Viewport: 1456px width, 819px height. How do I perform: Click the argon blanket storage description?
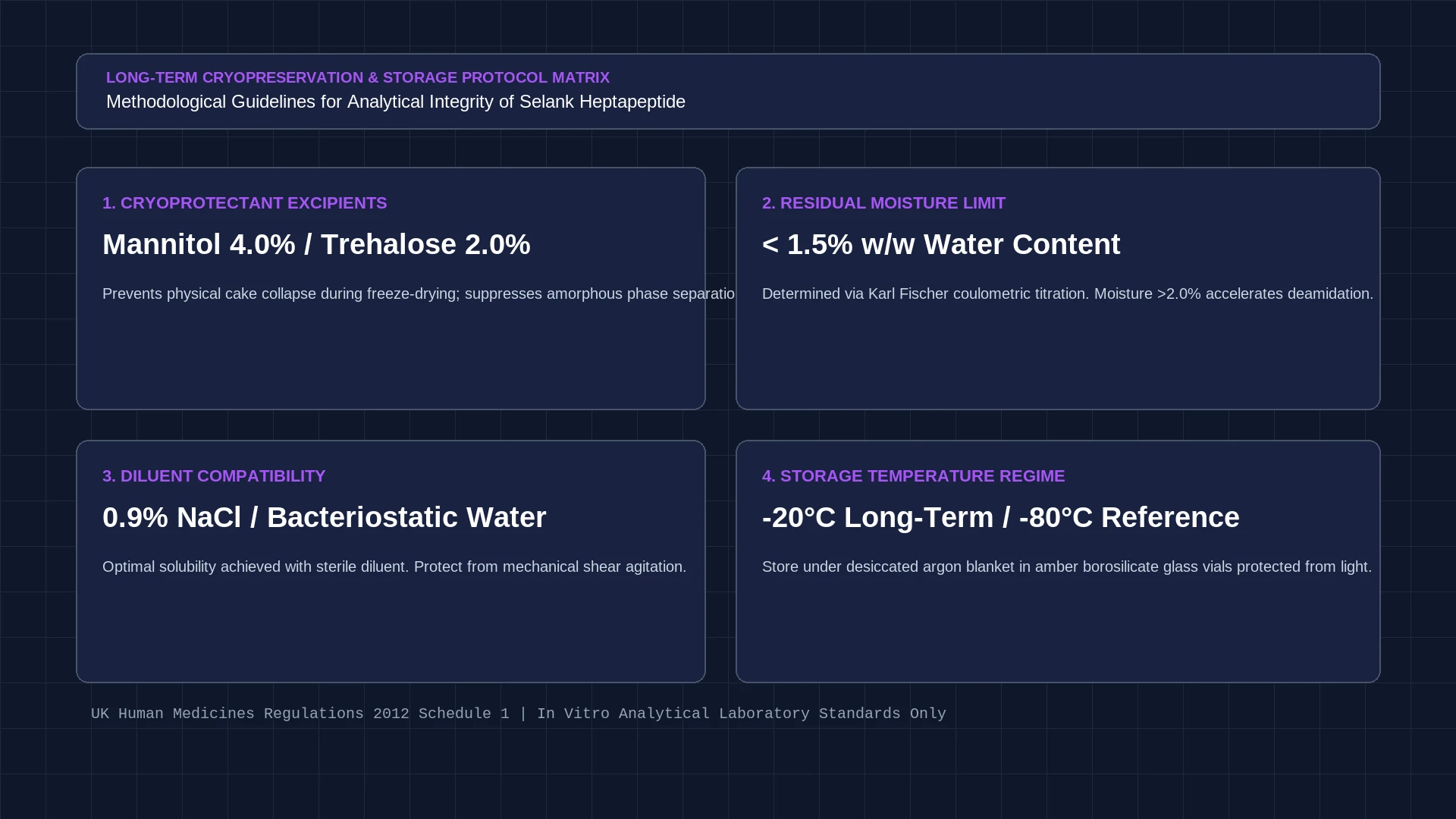pyautogui.click(x=1067, y=566)
